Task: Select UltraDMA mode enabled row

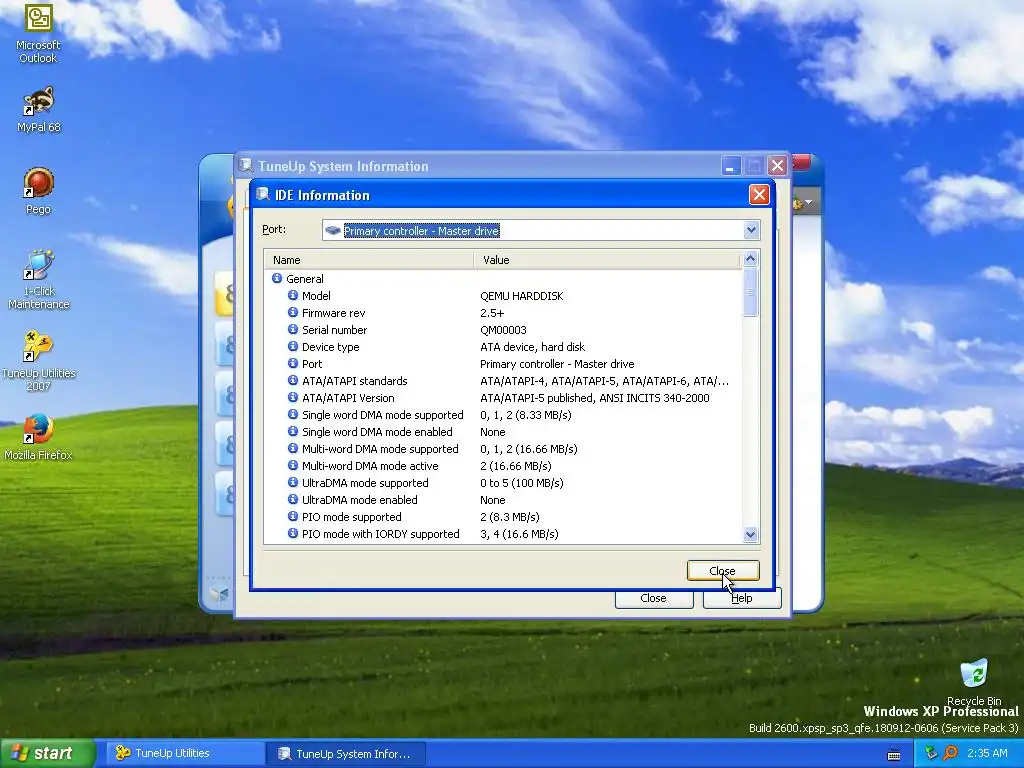Action: [x=503, y=500]
